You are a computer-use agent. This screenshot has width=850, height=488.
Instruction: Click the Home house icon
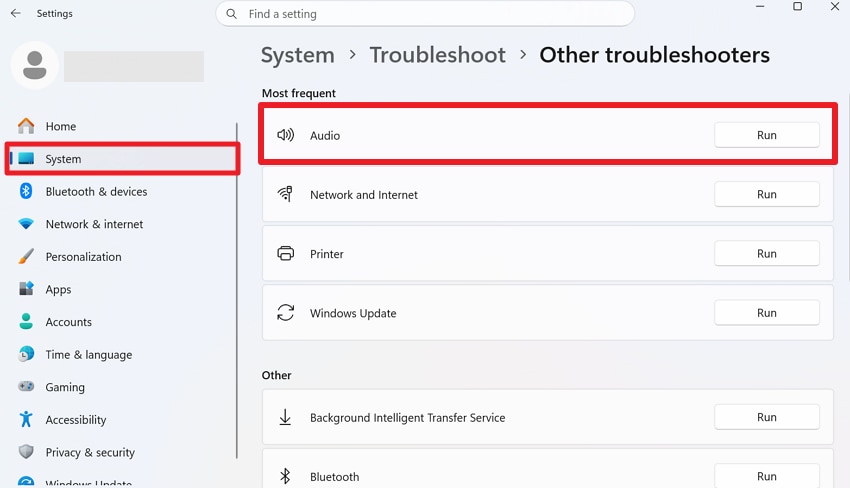25,126
